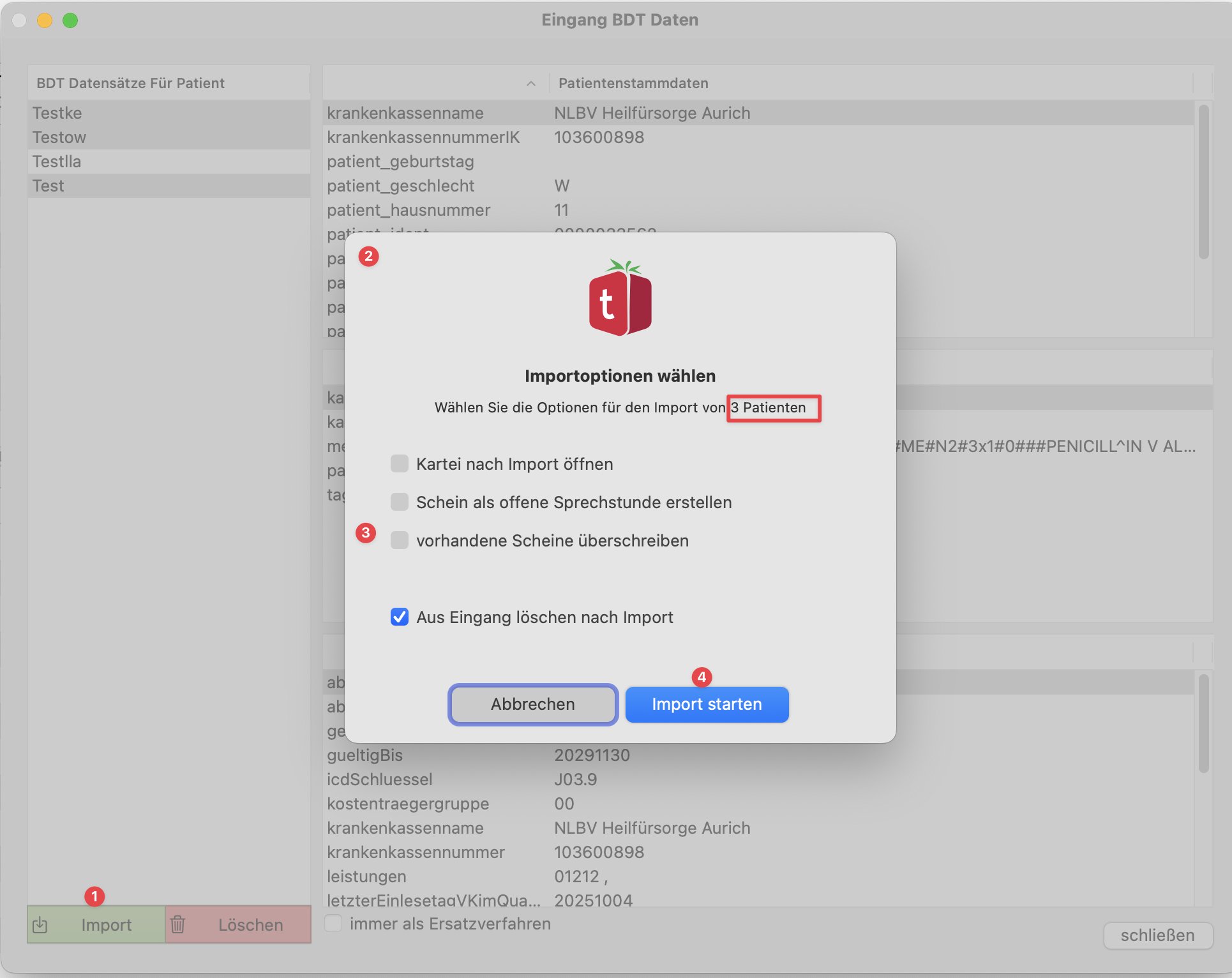Enable immer als Ersatzverfahren checkbox
Viewport: 1232px width, 978px height.
[333, 923]
